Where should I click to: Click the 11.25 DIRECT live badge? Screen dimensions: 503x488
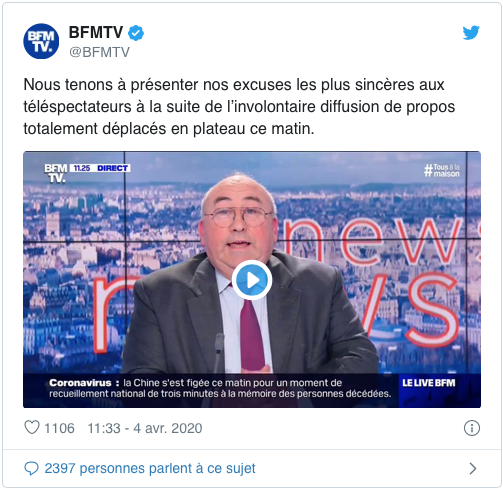(x=100, y=168)
